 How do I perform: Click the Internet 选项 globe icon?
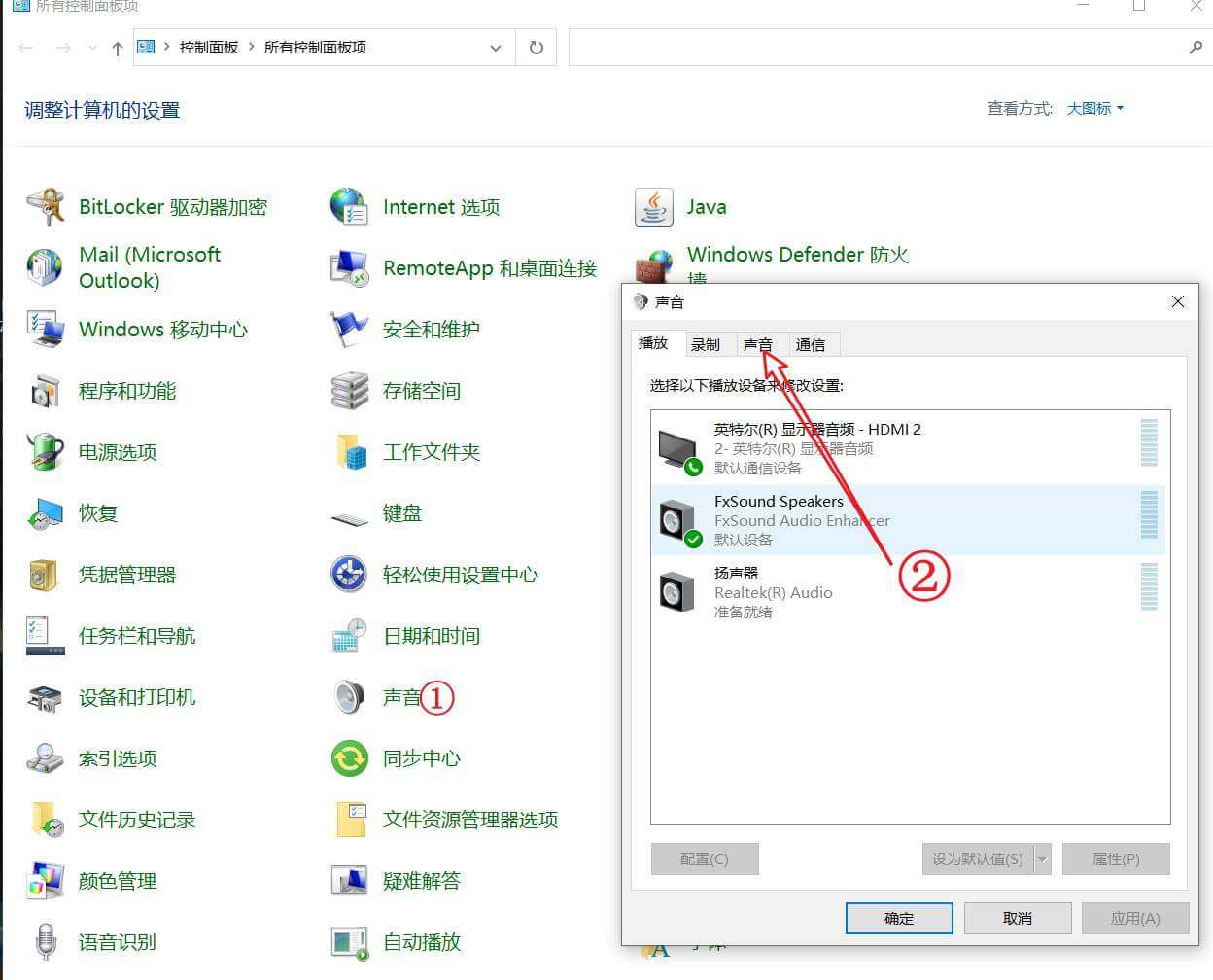349,207
